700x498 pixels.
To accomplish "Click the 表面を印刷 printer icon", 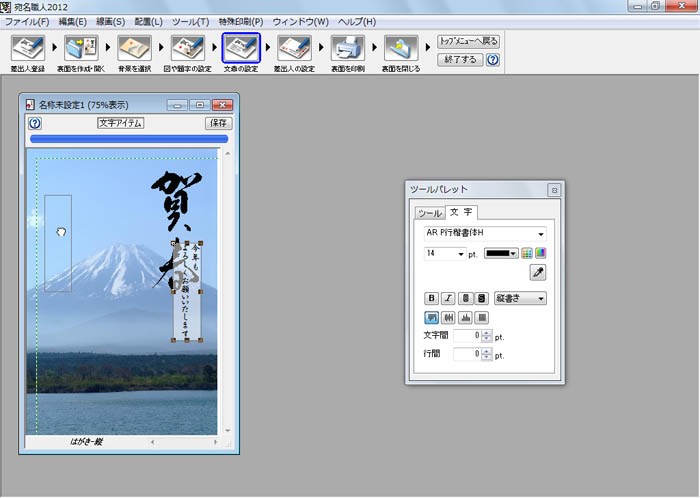I will pos(346,46).
